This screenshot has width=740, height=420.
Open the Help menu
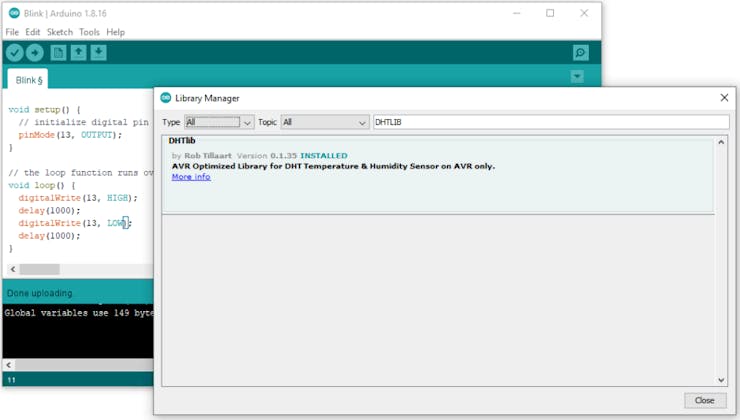pyautogui.click(x=116, y=32)
